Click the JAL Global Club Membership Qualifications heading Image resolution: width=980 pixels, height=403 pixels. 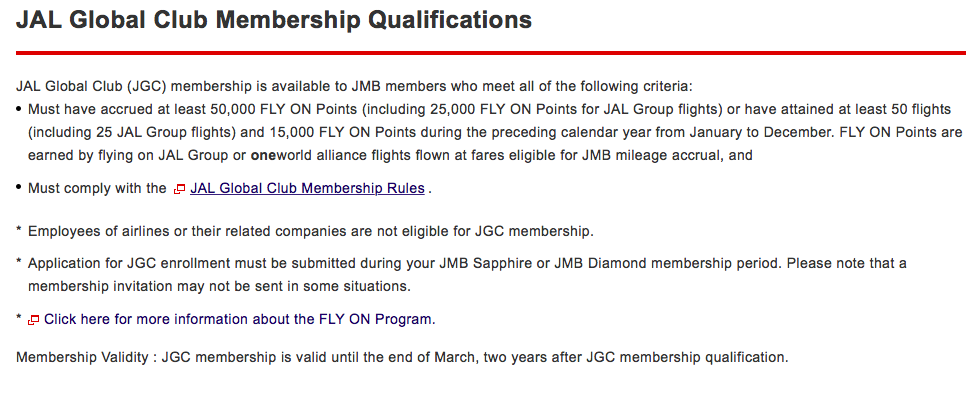[x=274, y=20]
